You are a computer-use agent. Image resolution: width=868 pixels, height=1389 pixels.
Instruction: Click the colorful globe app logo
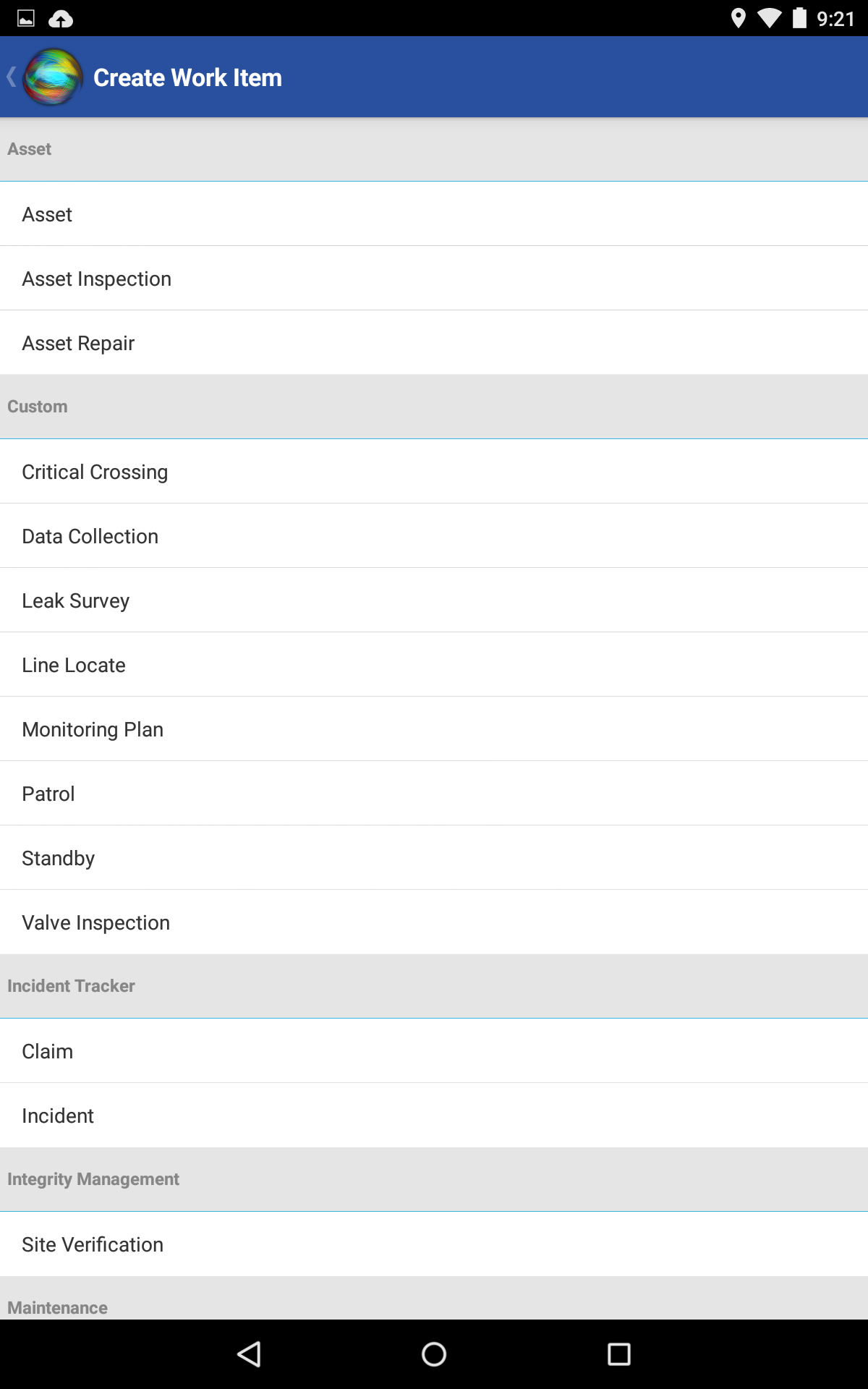tap(53, 77)
